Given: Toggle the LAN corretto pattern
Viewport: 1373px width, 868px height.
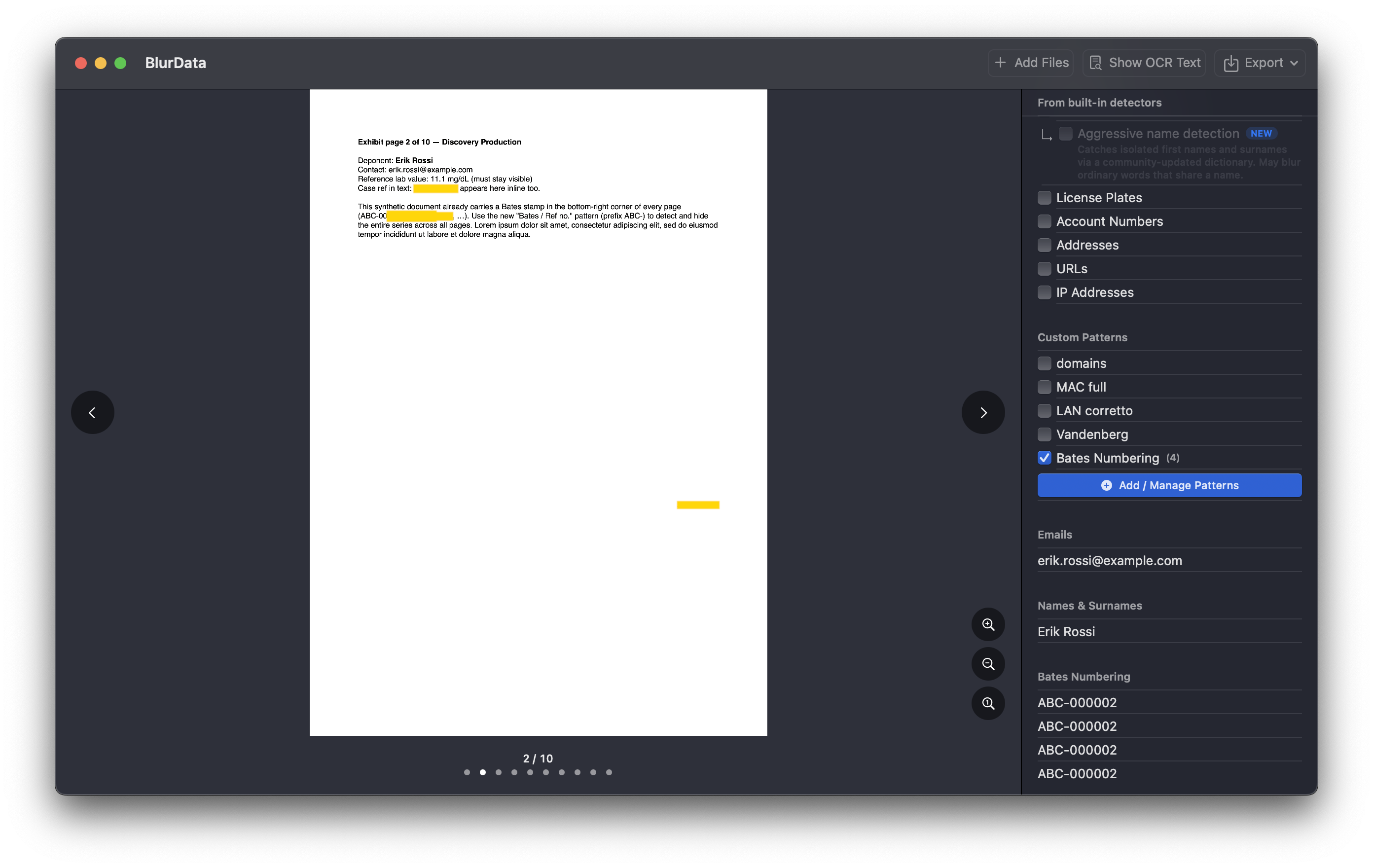Looking at the screenshot, I should point(1044,411).
